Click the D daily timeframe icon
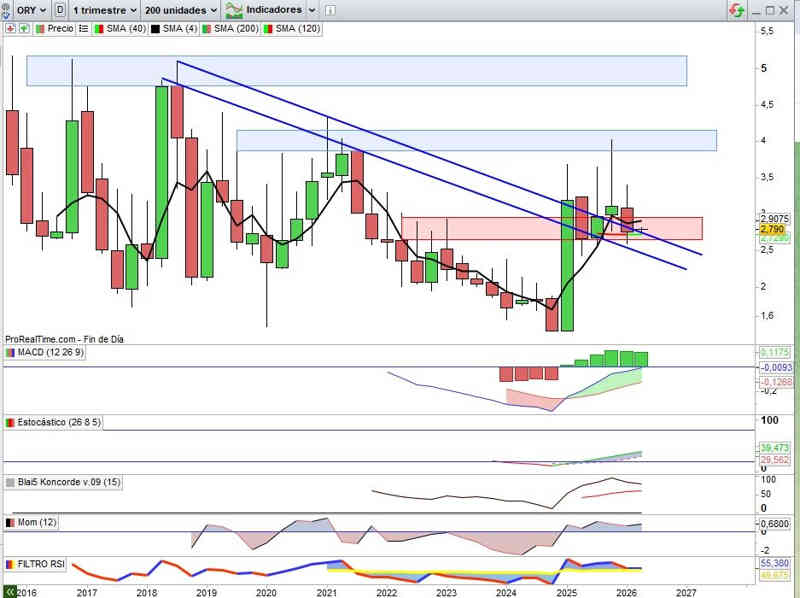Screen dimensions: 800x598 (62, 10)
